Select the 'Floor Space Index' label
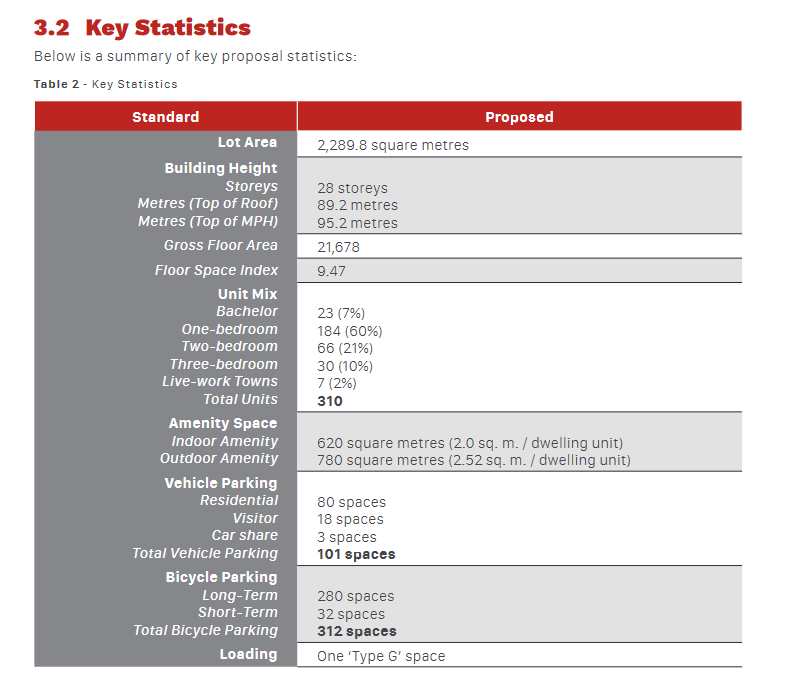This screenshot has width=790, height=688. (216, 270)
